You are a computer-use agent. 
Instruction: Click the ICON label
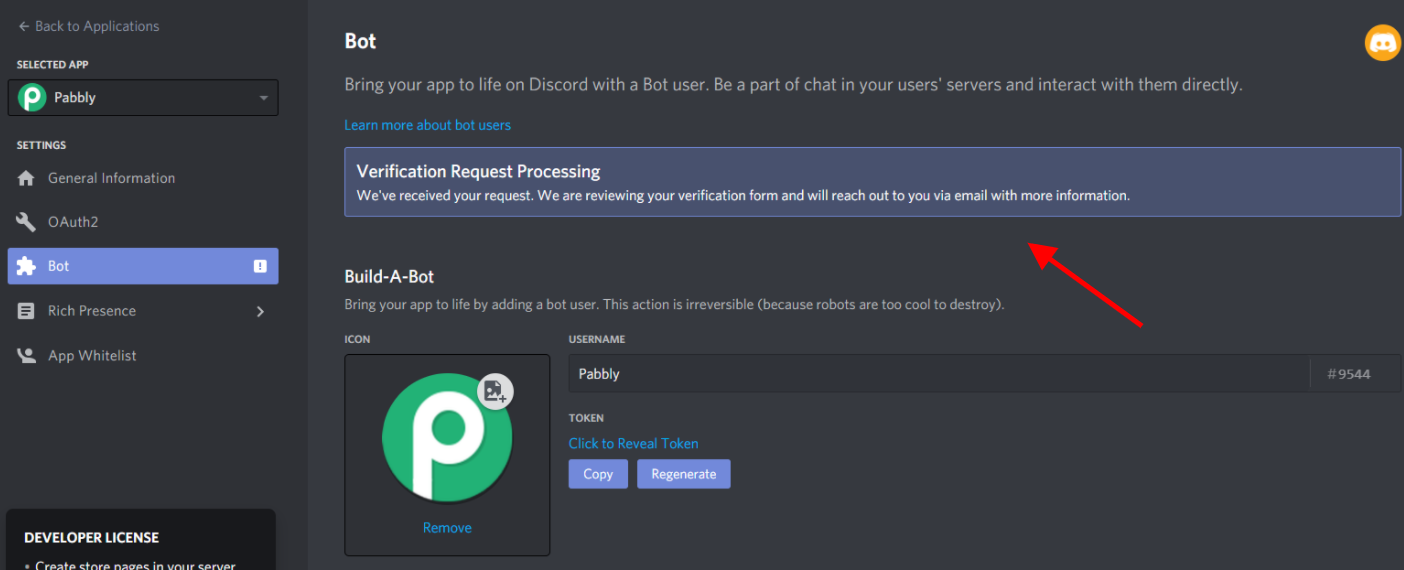point(357,339)
